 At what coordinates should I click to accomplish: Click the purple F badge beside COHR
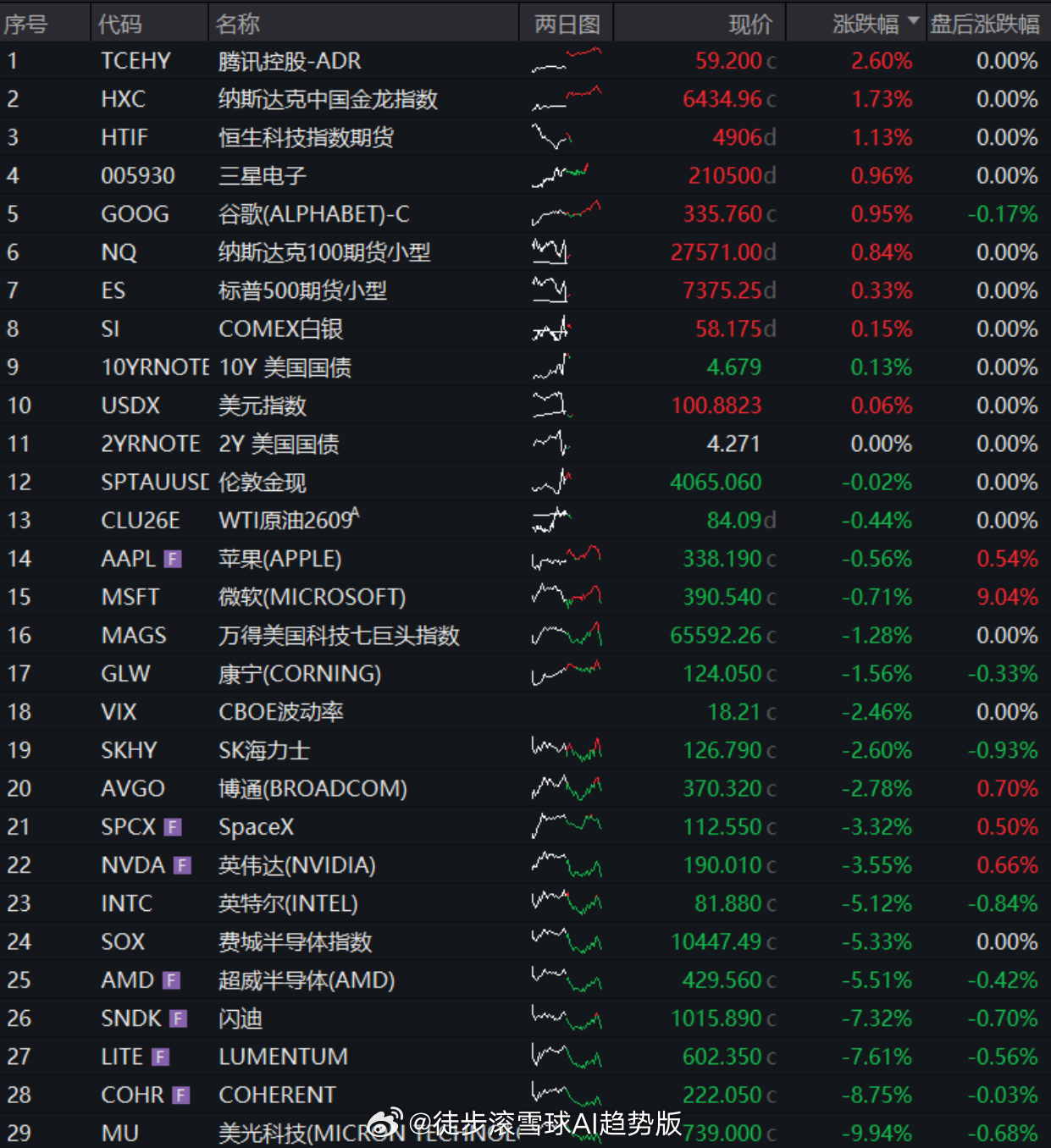click(x=180, y=1096)
